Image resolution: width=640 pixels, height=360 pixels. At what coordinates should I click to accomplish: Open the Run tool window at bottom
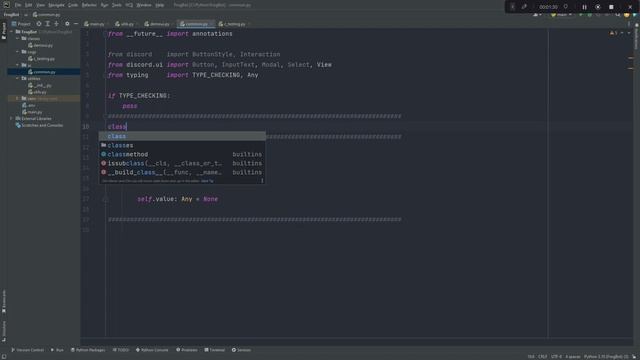(57, 350)
